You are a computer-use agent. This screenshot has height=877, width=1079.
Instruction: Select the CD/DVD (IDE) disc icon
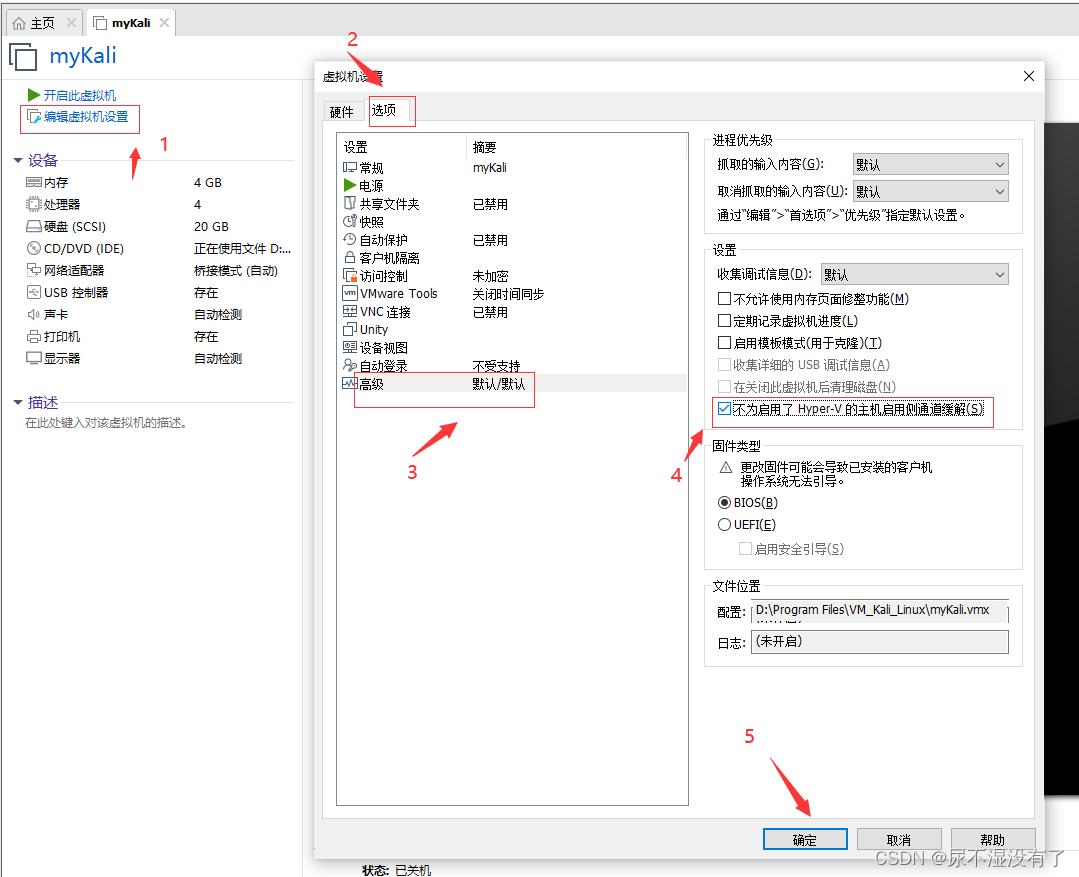[34, 249]
